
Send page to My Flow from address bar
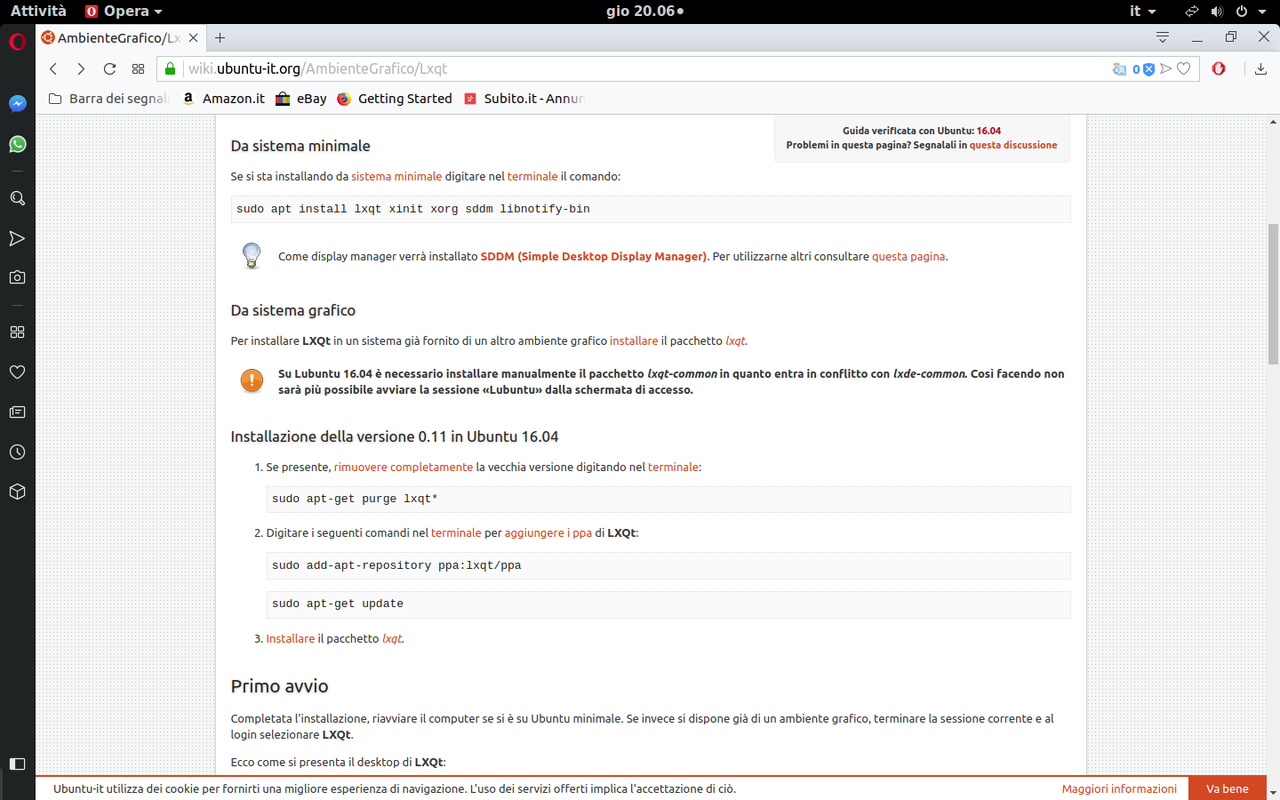pos(1166,69)
